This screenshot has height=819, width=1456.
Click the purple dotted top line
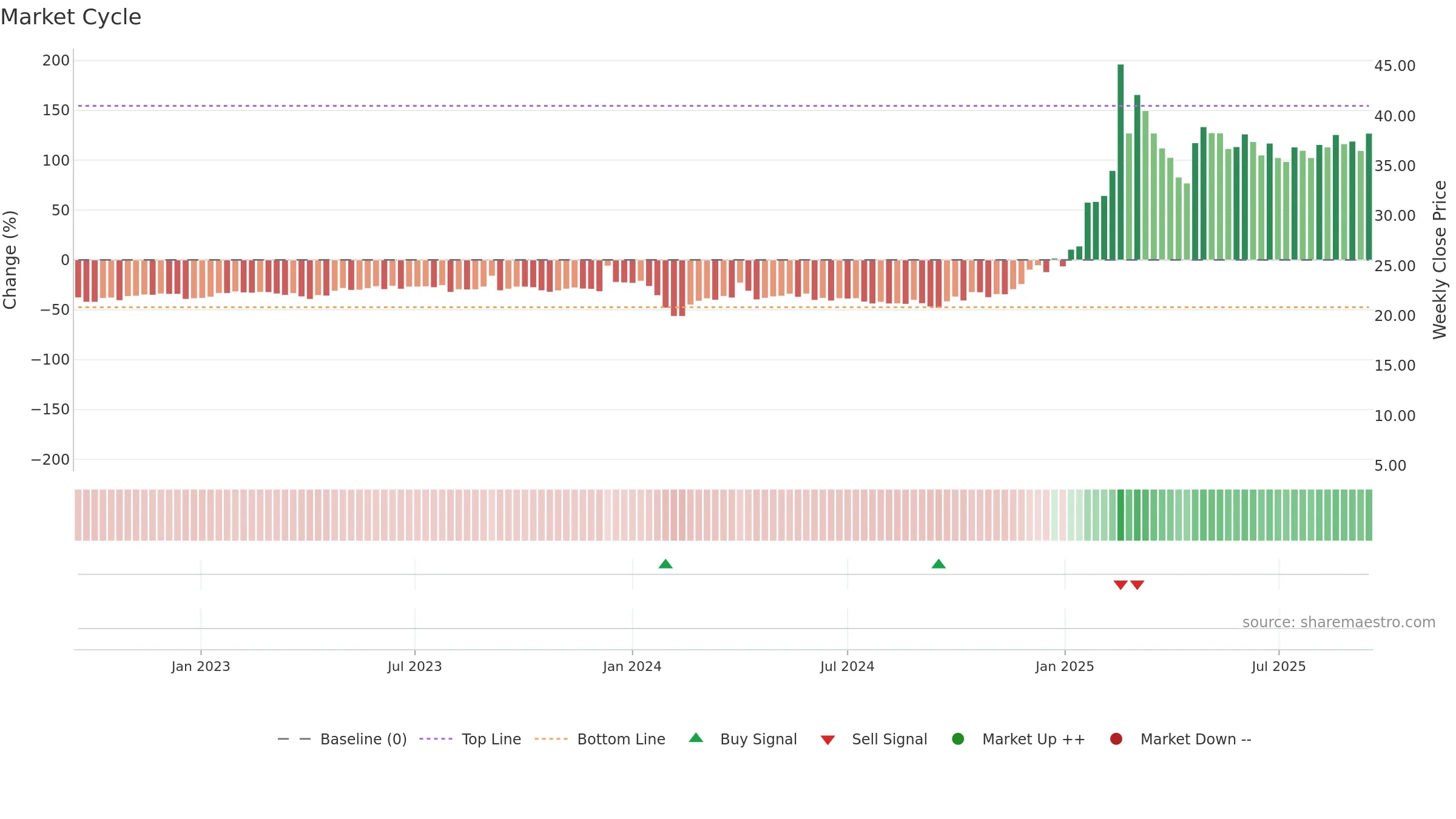point(723,106)
